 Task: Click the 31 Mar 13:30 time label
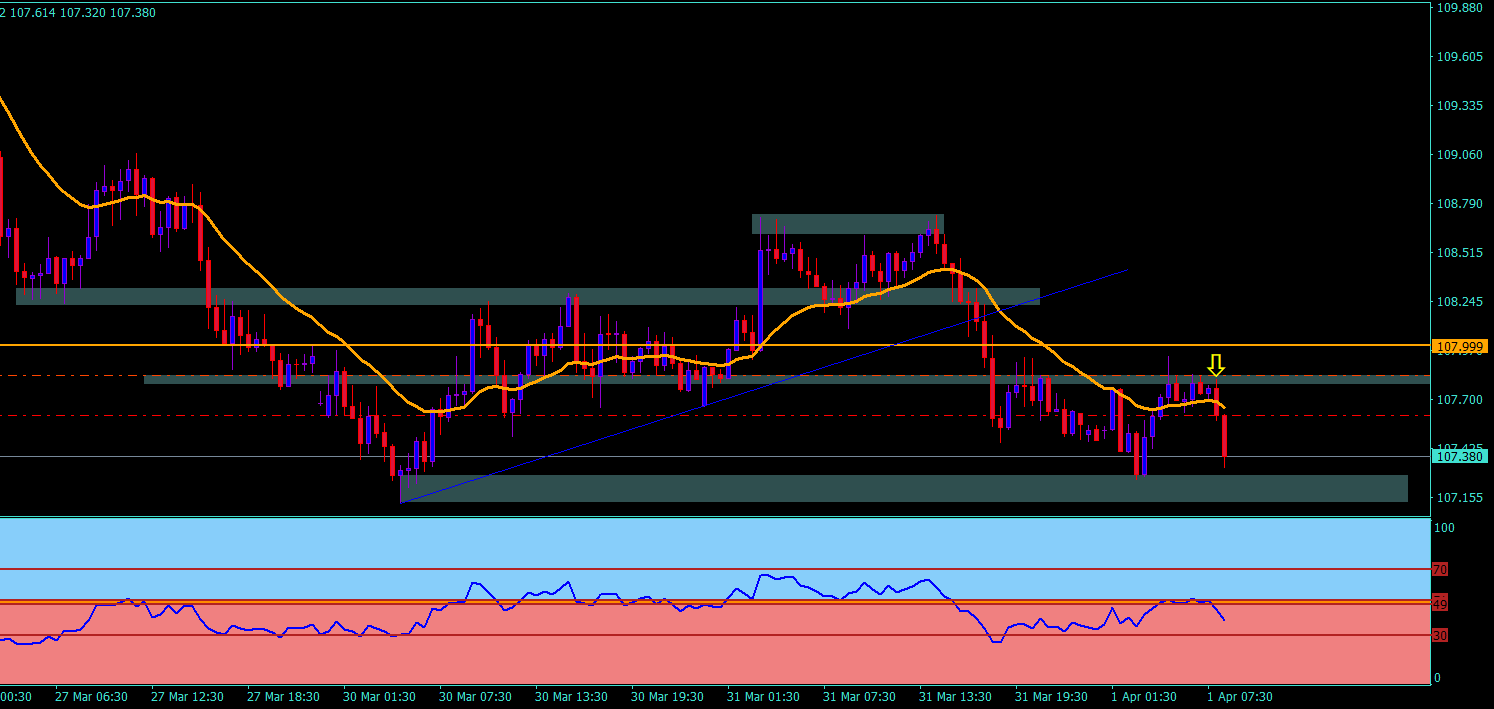954,696
